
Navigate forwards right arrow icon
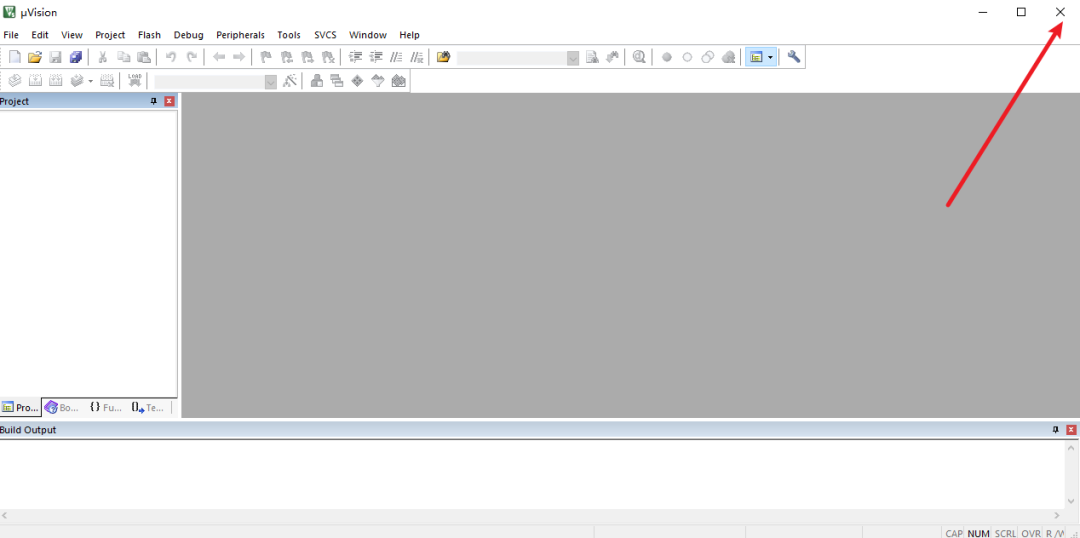(239, 57)
